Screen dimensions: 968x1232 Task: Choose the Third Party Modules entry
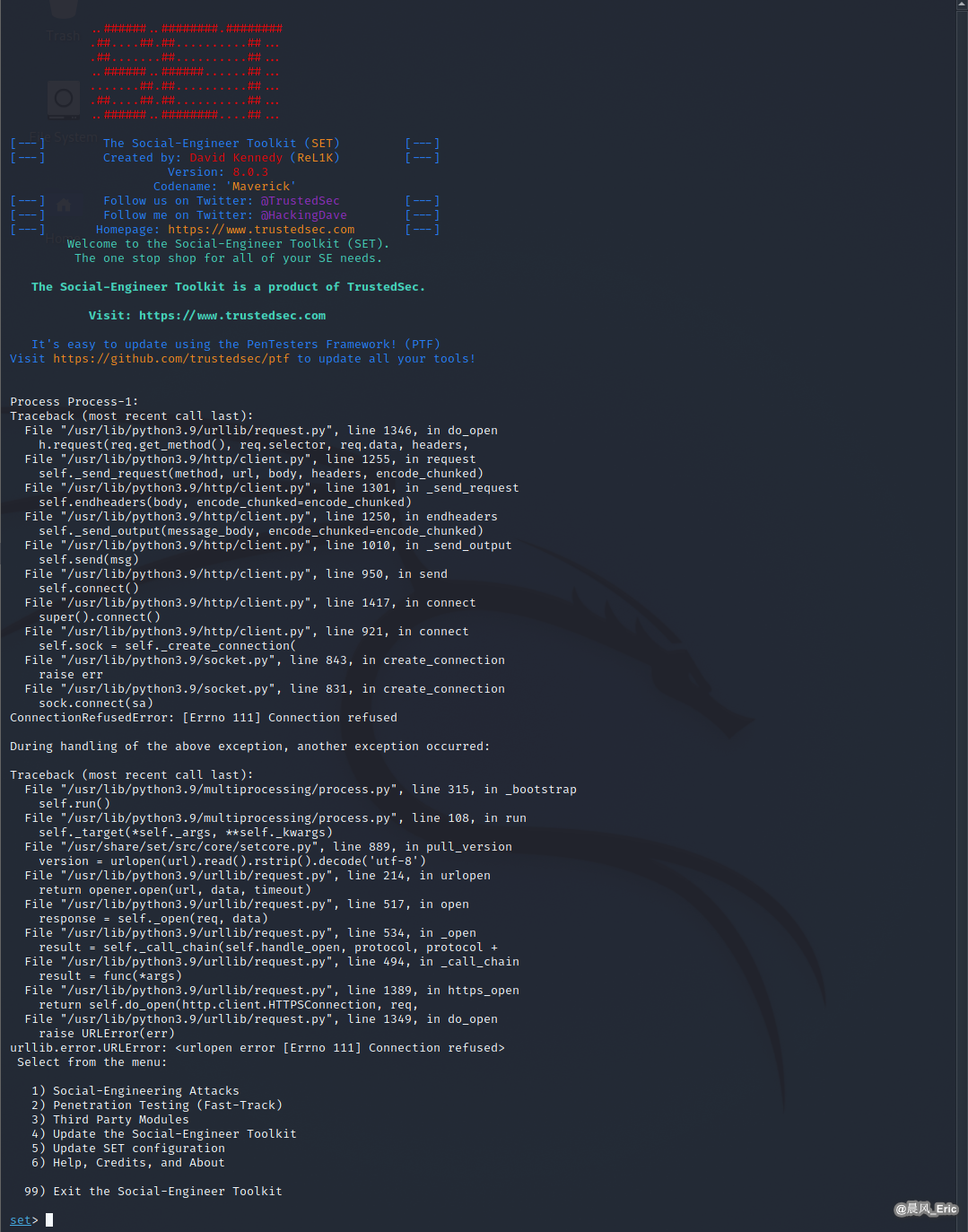coord(110,1120)
